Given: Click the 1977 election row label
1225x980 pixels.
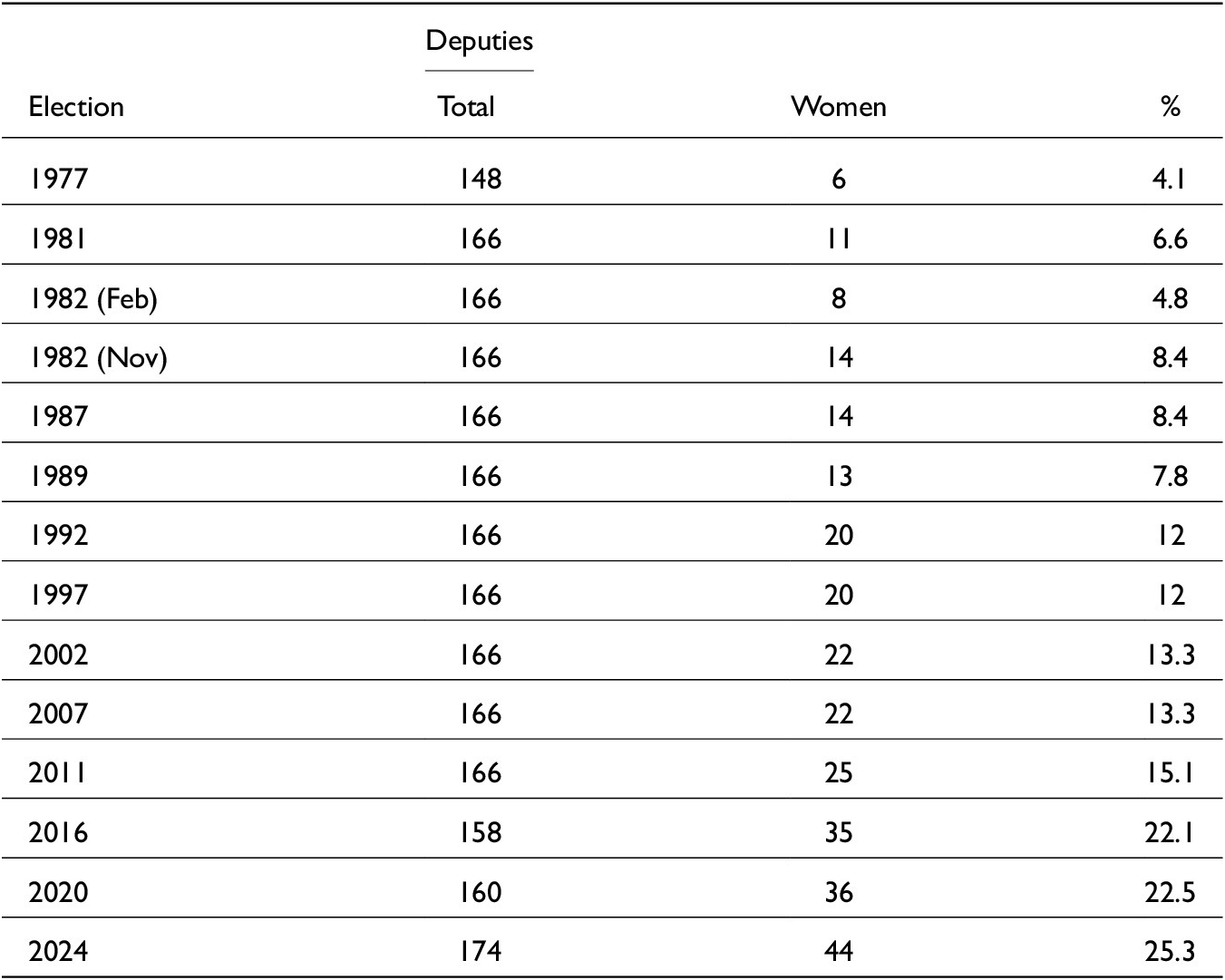Looking at the screenshot, I should click(x=58, y=179).
